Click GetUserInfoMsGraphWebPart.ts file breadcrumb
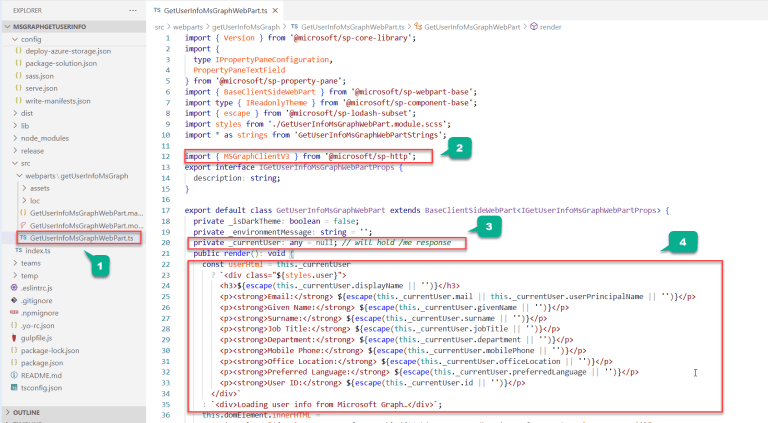The width and height of the screenshot is (768, 423). click(x=353, y=27)
